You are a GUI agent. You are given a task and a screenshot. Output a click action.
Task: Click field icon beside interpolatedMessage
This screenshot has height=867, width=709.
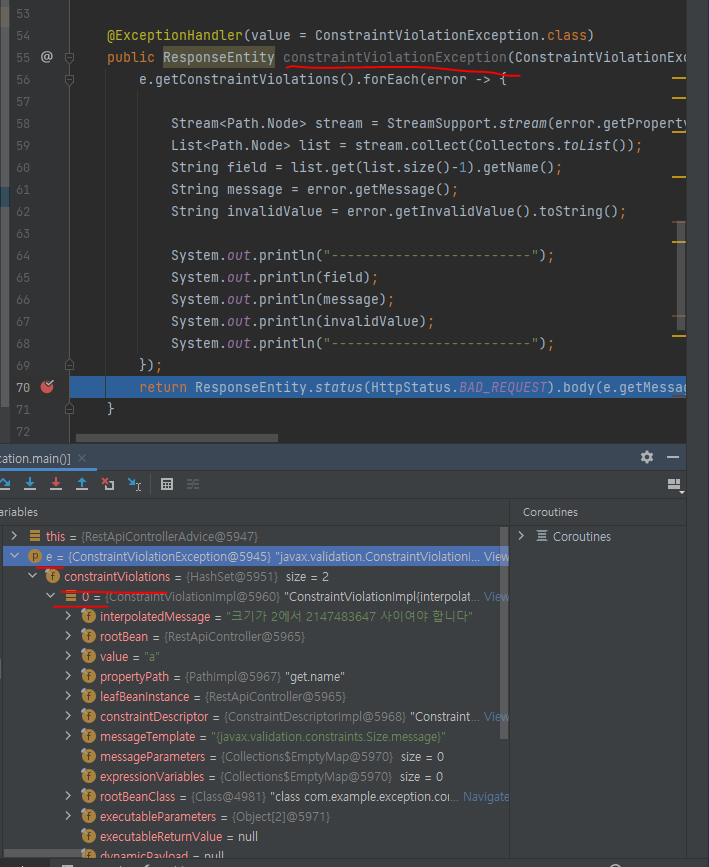[x=88, y=616]
